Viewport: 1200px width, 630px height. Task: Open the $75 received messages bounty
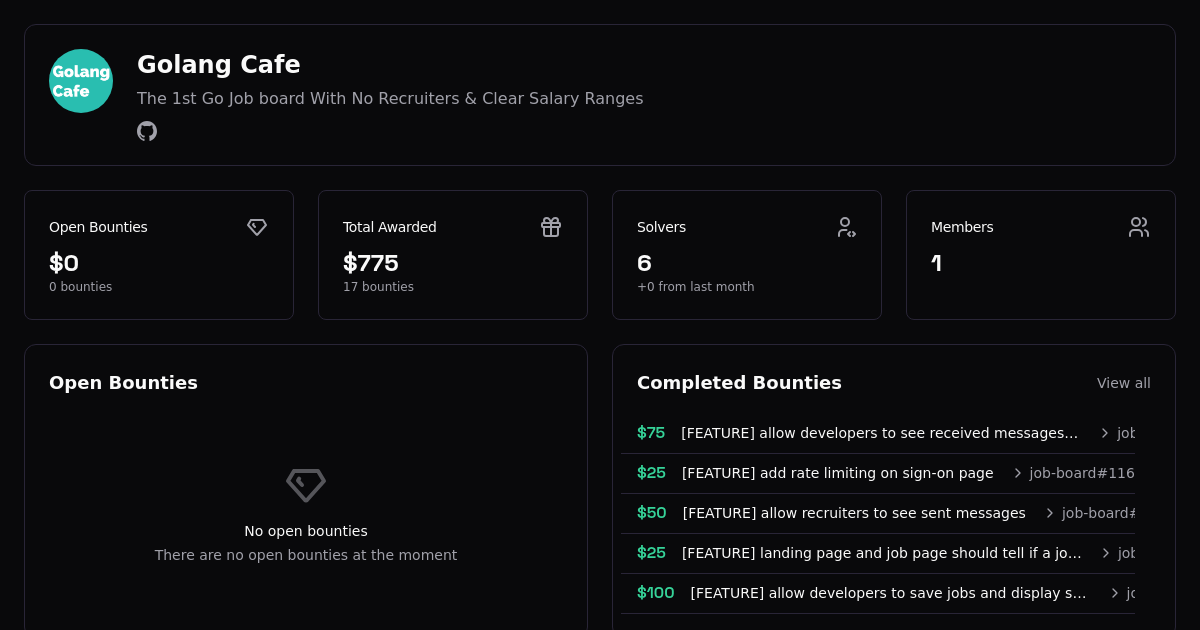click(879, 433)
